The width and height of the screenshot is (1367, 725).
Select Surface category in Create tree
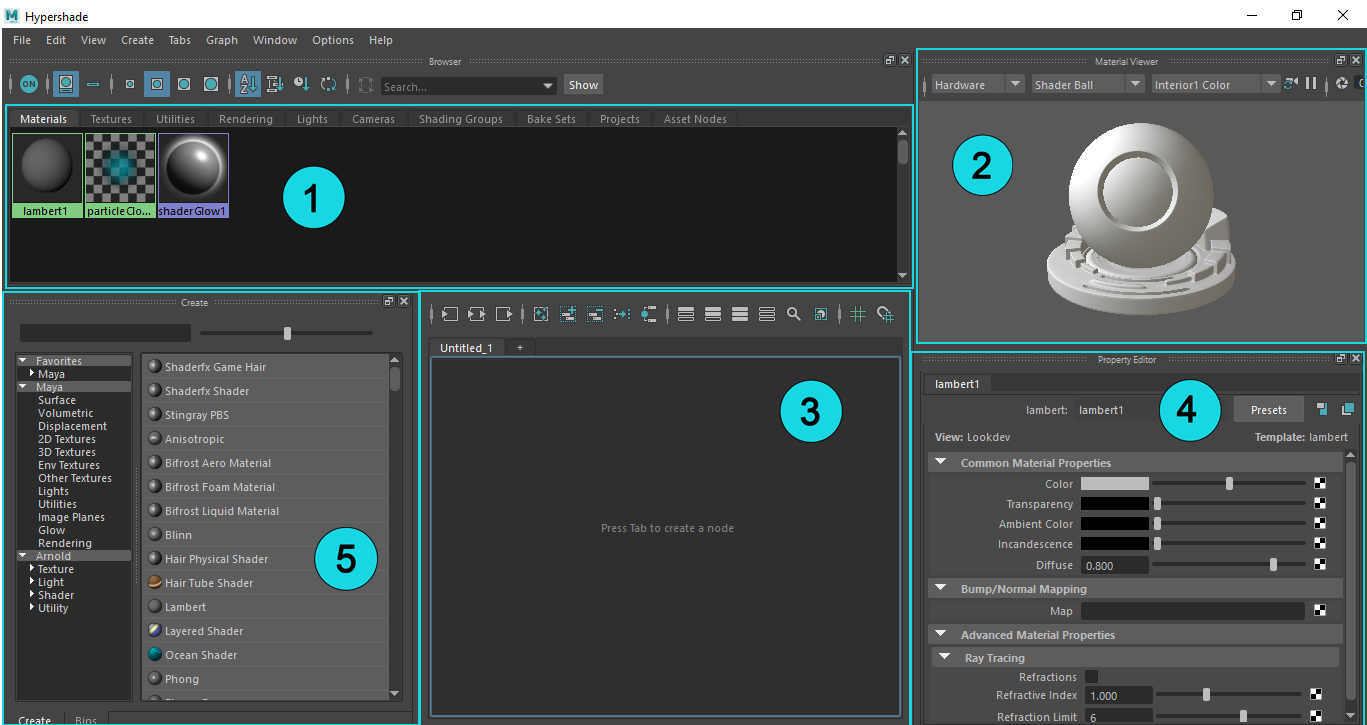[57, 400]
